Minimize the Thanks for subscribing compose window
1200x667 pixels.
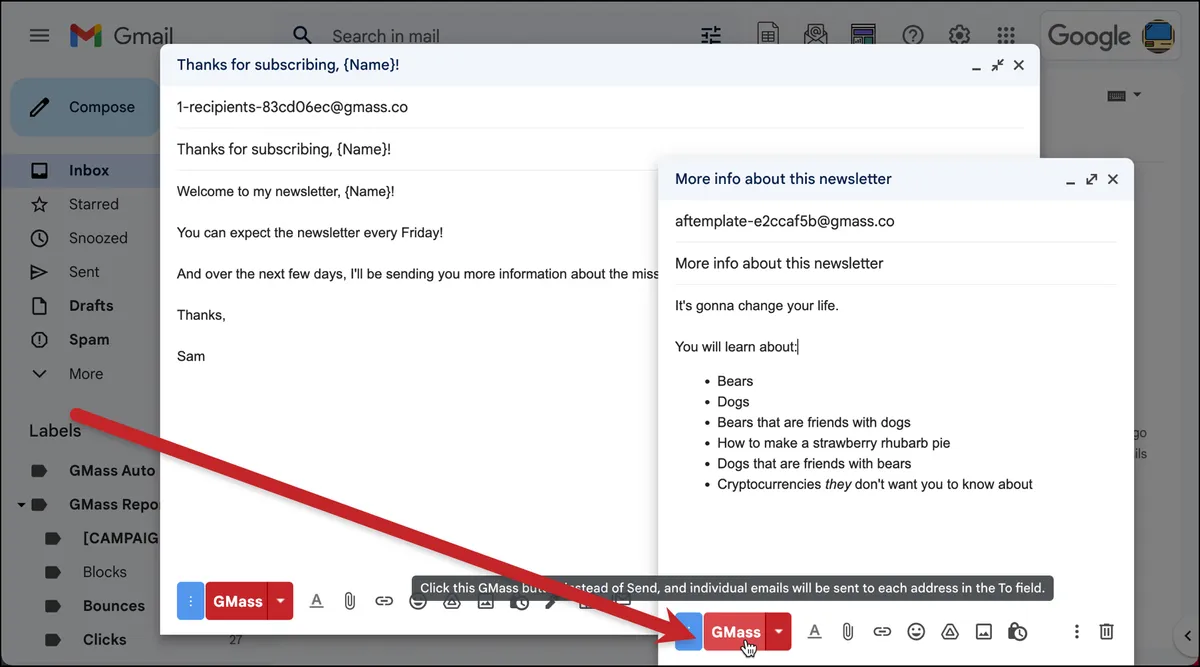[x=976, y=66]
